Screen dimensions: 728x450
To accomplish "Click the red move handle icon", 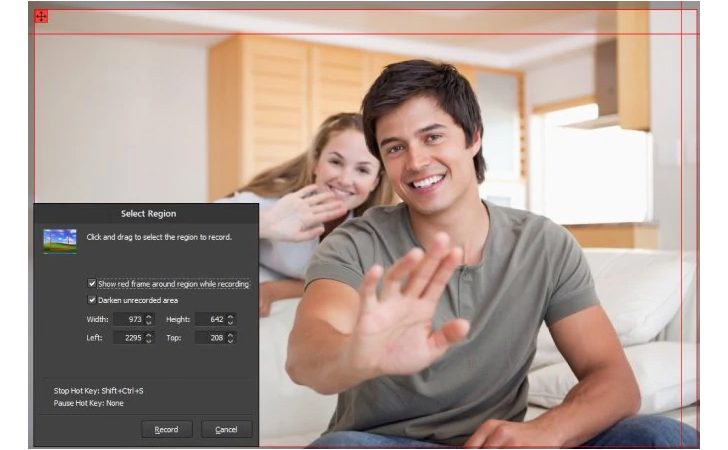I will tap(41, 17).
